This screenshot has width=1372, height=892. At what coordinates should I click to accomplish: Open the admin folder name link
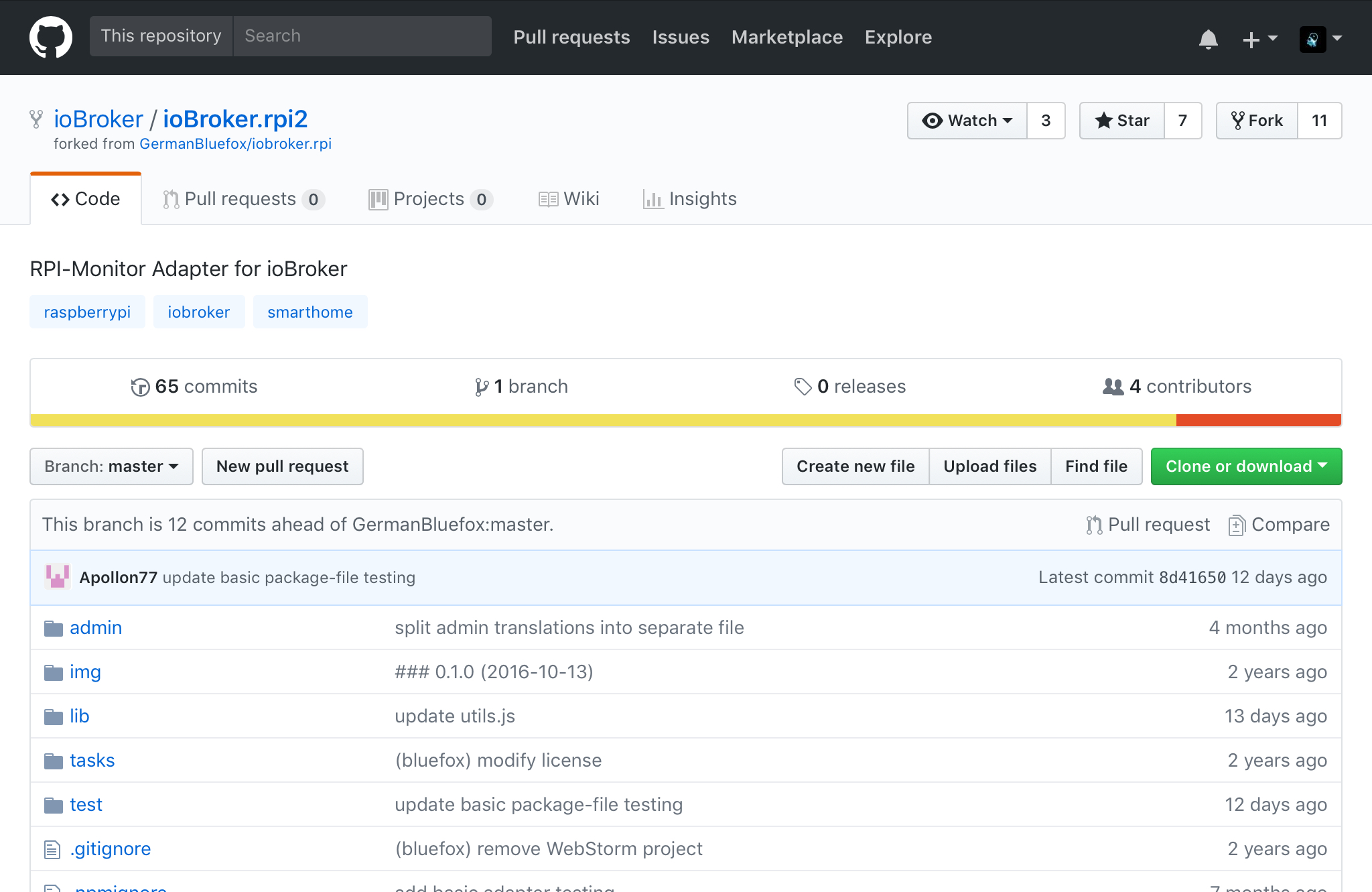(96, 628)
